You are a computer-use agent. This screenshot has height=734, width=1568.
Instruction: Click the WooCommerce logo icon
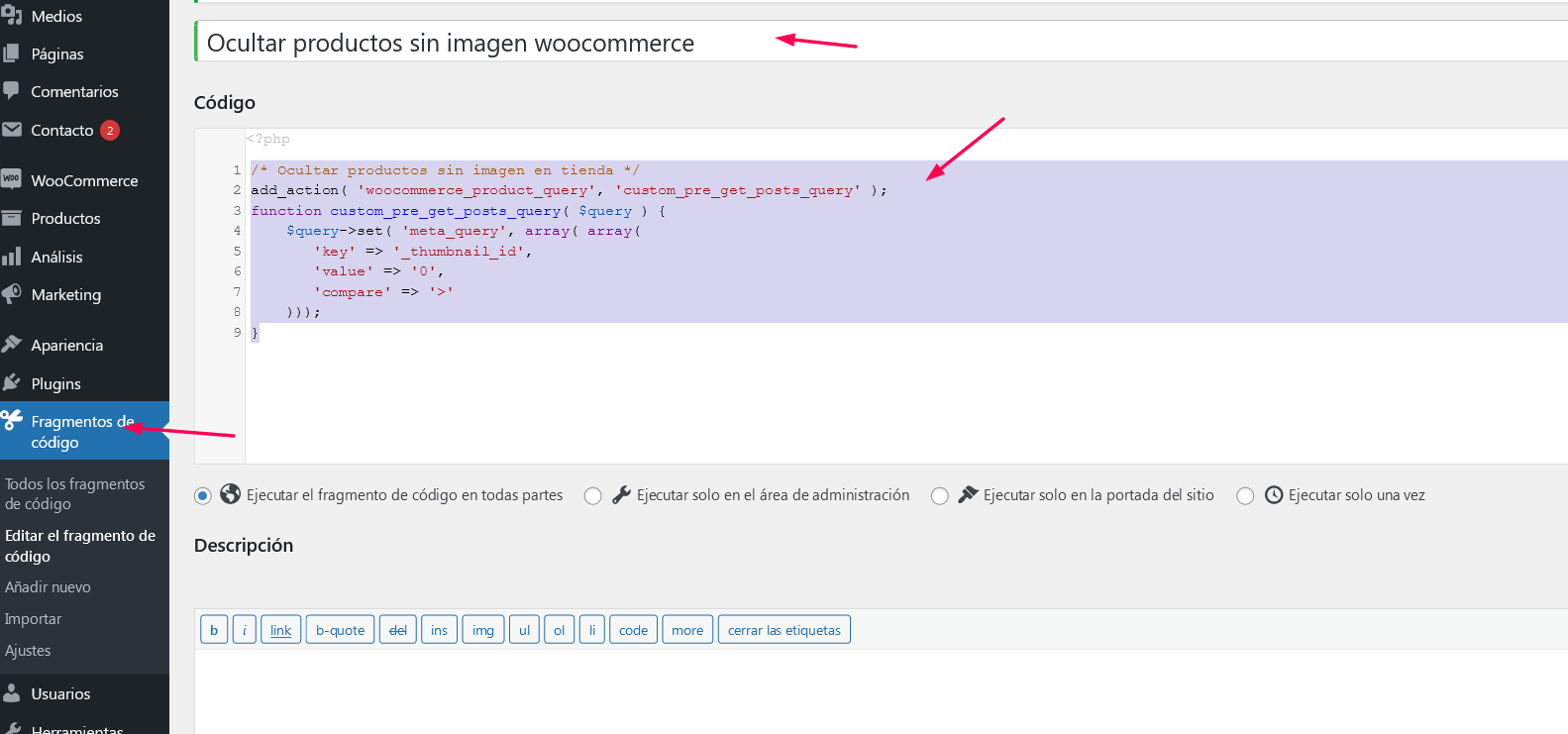(12, 180)
